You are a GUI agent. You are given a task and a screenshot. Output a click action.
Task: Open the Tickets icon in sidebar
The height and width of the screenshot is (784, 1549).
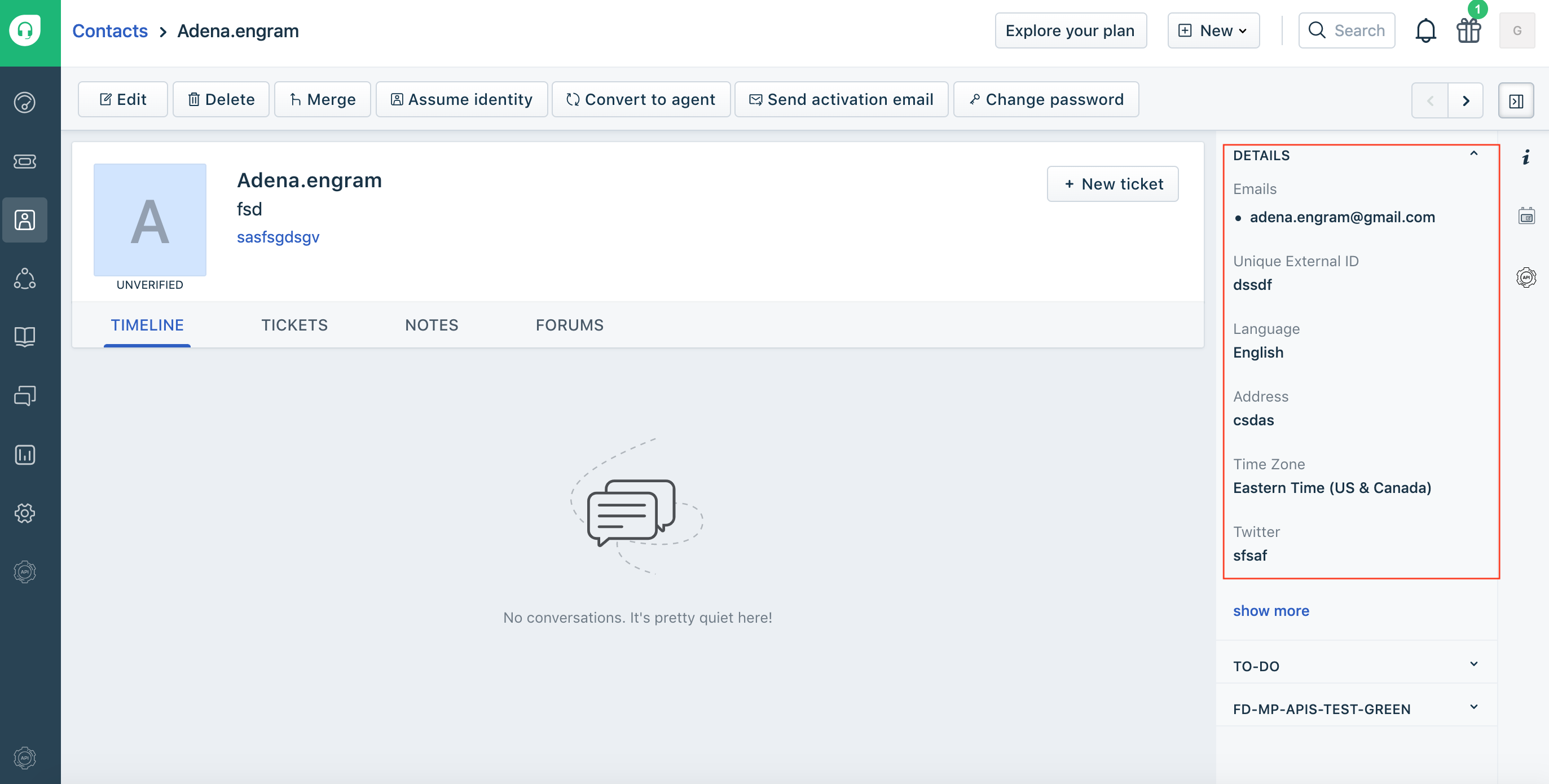click(25, 161)
